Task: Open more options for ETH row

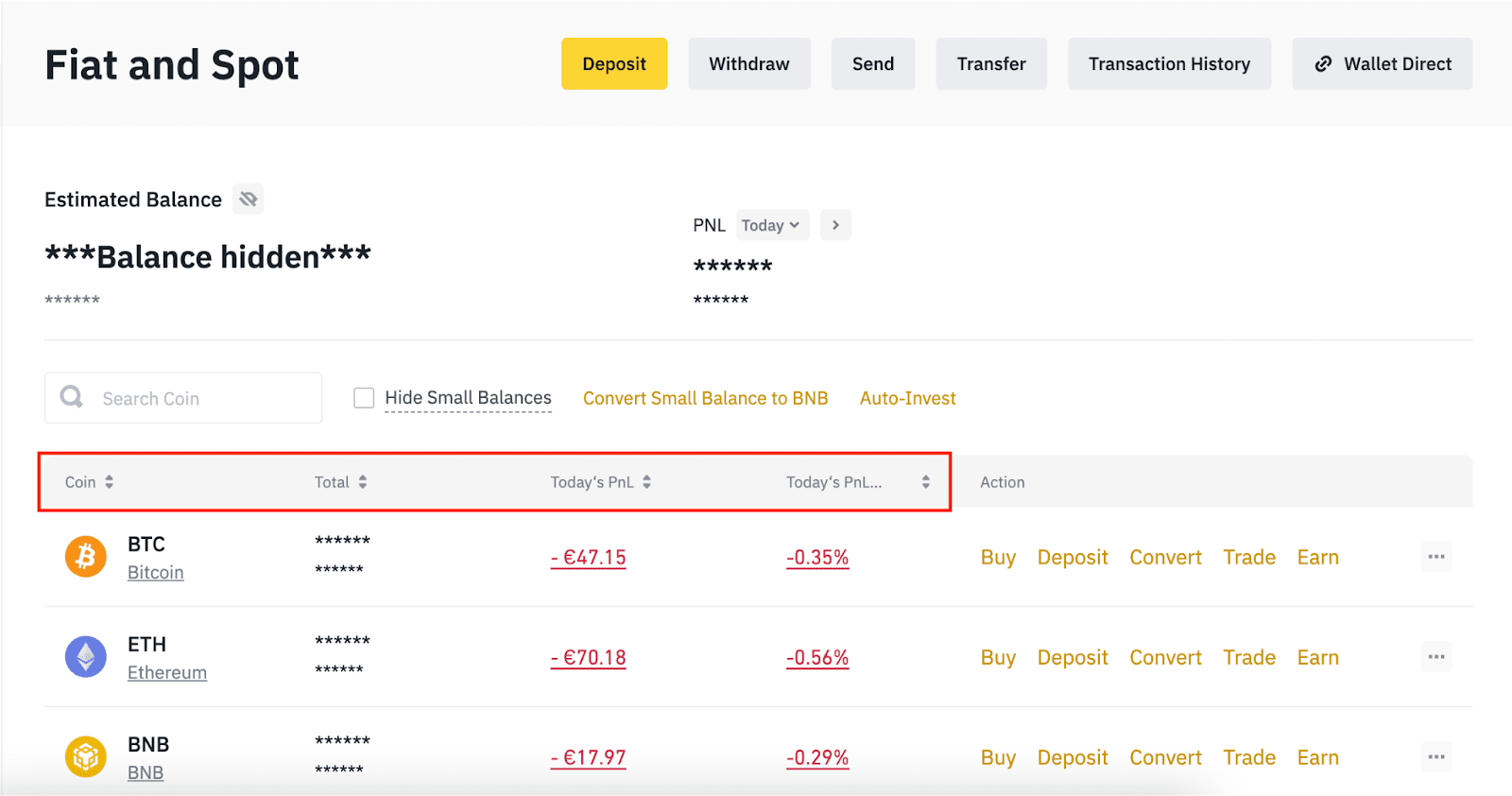Action: (1435, 657)
